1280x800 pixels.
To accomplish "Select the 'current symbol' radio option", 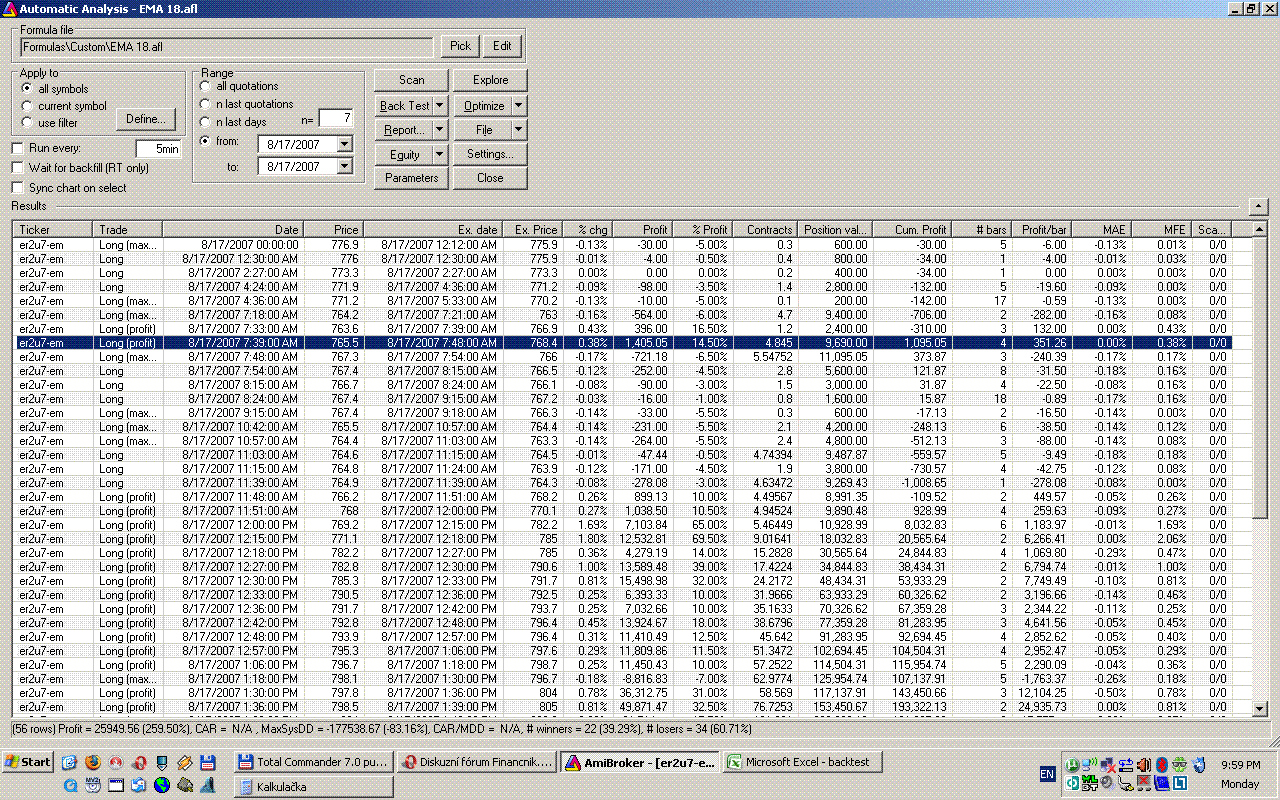I will [27, 106].
